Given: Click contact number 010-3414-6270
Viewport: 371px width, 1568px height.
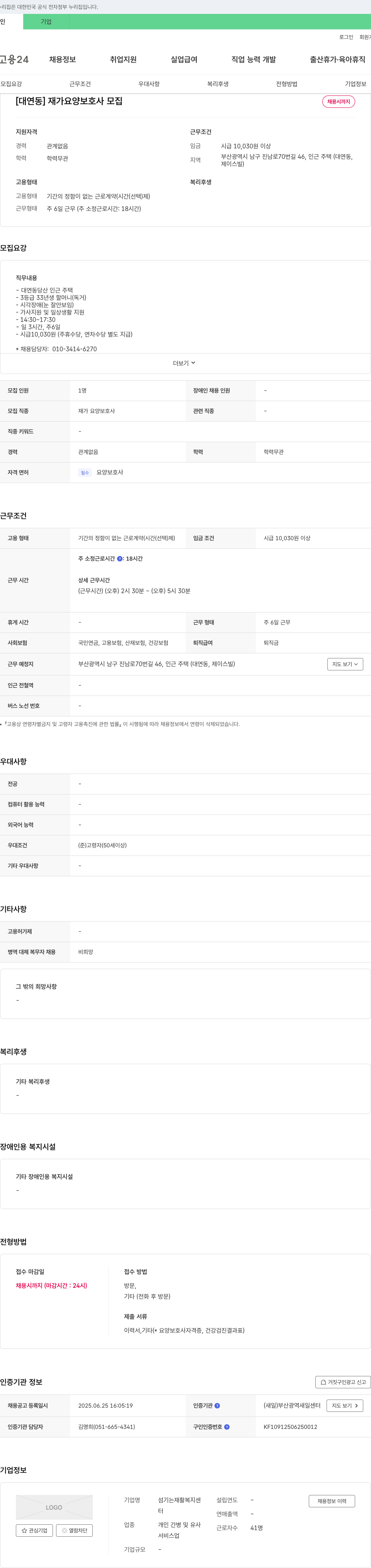Looking at the screenshot, I should 74,349.
